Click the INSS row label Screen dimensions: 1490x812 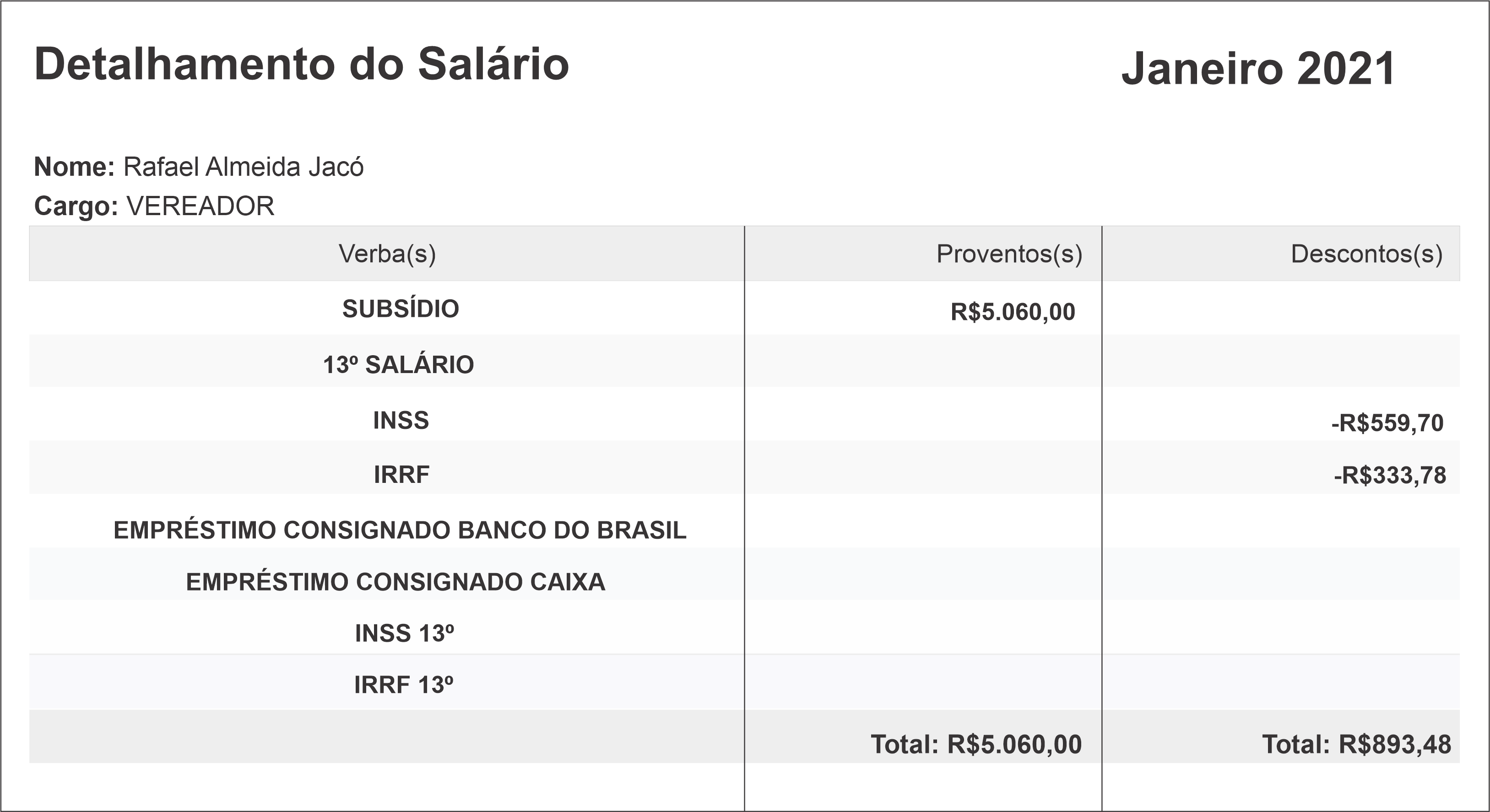tap(401, 421)
